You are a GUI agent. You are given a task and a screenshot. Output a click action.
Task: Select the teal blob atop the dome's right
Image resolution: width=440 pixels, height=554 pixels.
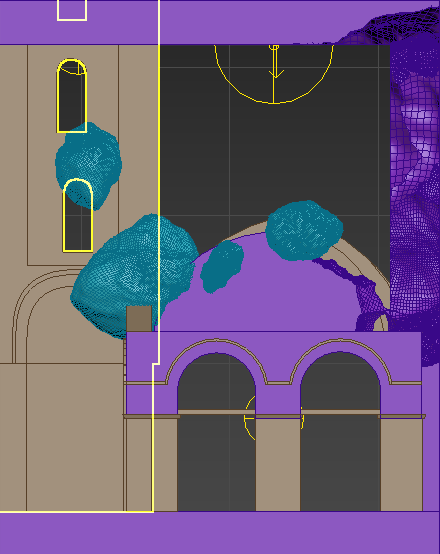point(304,230)
